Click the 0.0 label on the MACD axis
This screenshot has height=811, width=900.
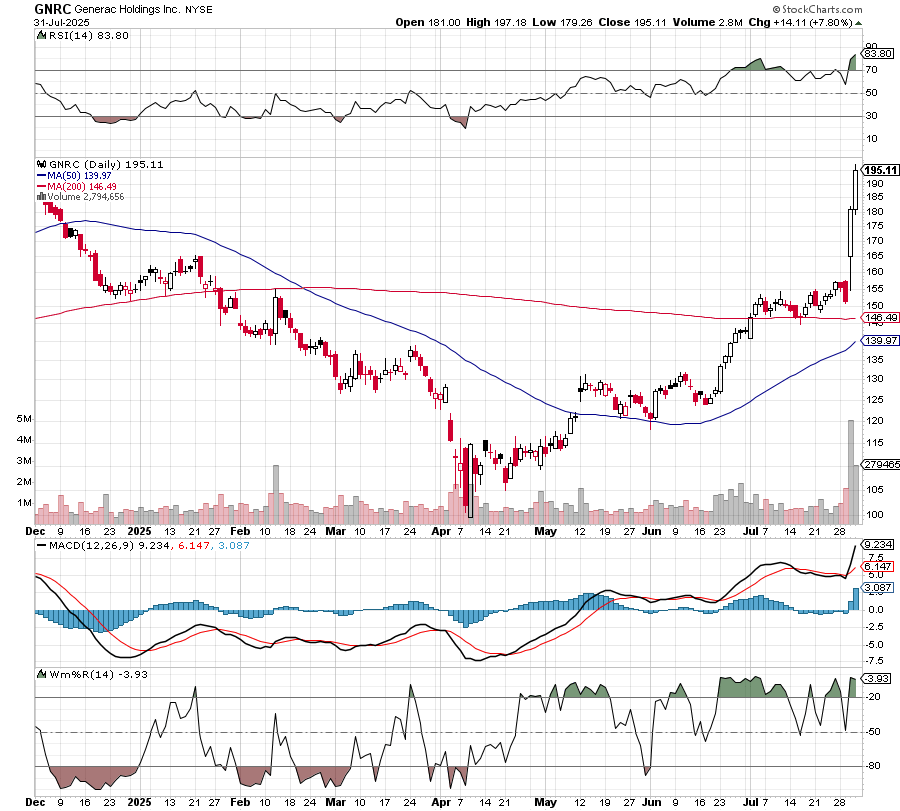pyautogui.click(x=875, y=610)
